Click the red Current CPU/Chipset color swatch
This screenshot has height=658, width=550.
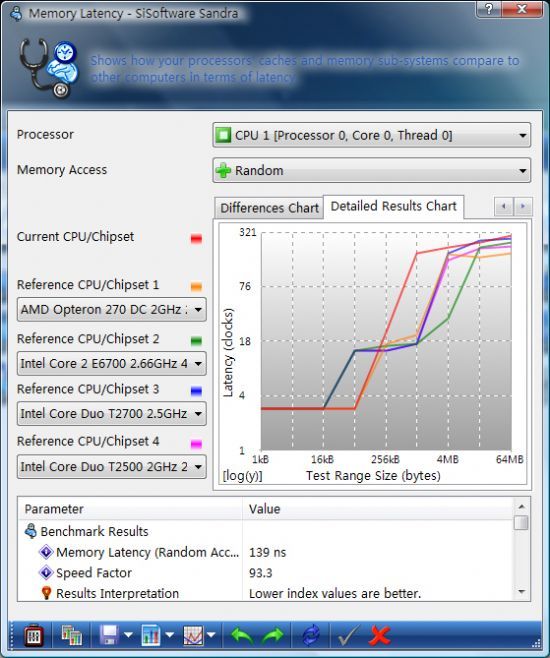point(196,239)
